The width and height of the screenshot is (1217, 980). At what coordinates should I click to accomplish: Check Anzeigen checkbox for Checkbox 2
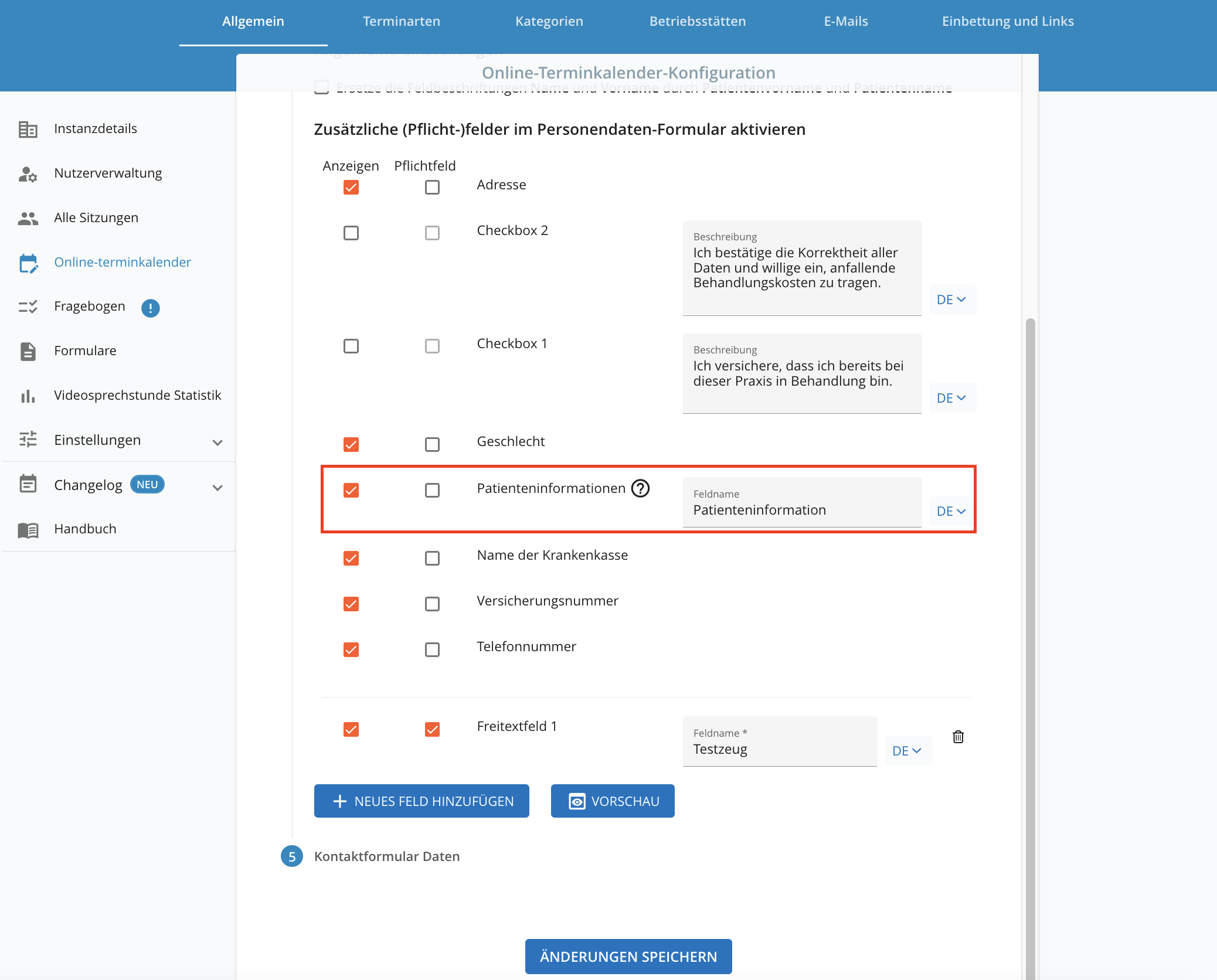(x=351, y=233)
